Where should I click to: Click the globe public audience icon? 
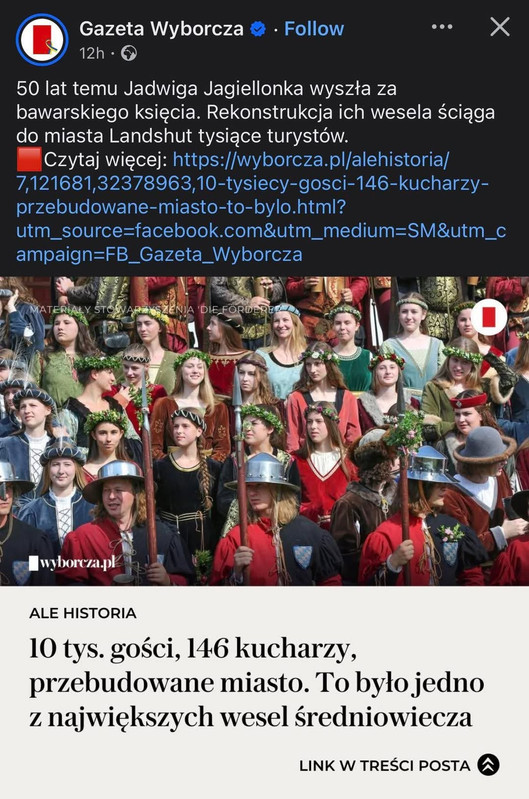[129, 53]
